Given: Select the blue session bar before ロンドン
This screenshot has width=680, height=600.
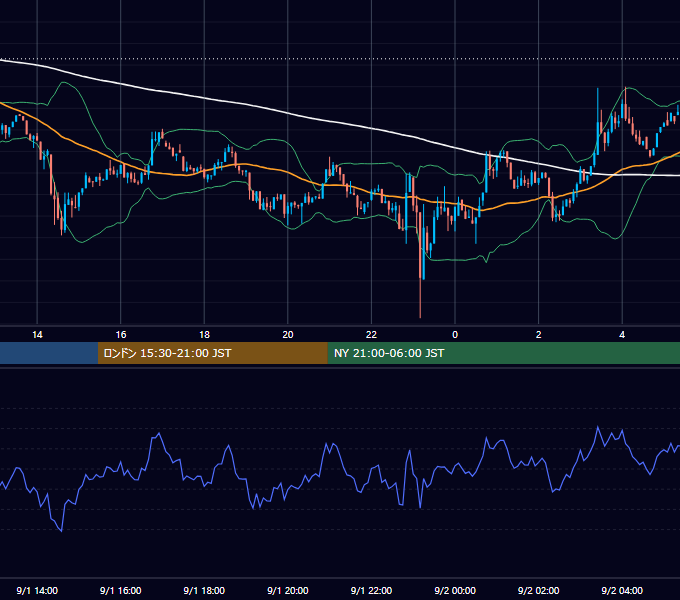Looking at the screenshot, I should click(x=49, y=353).
